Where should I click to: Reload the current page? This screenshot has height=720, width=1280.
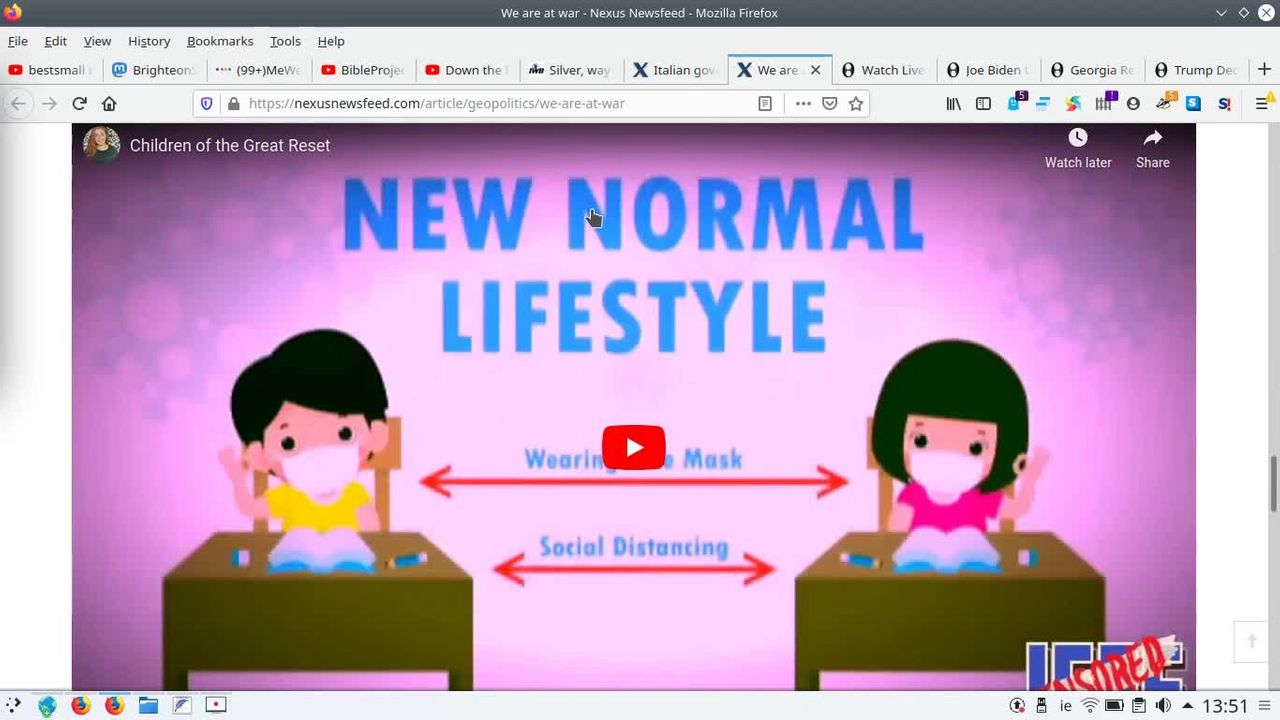[79, 103]
